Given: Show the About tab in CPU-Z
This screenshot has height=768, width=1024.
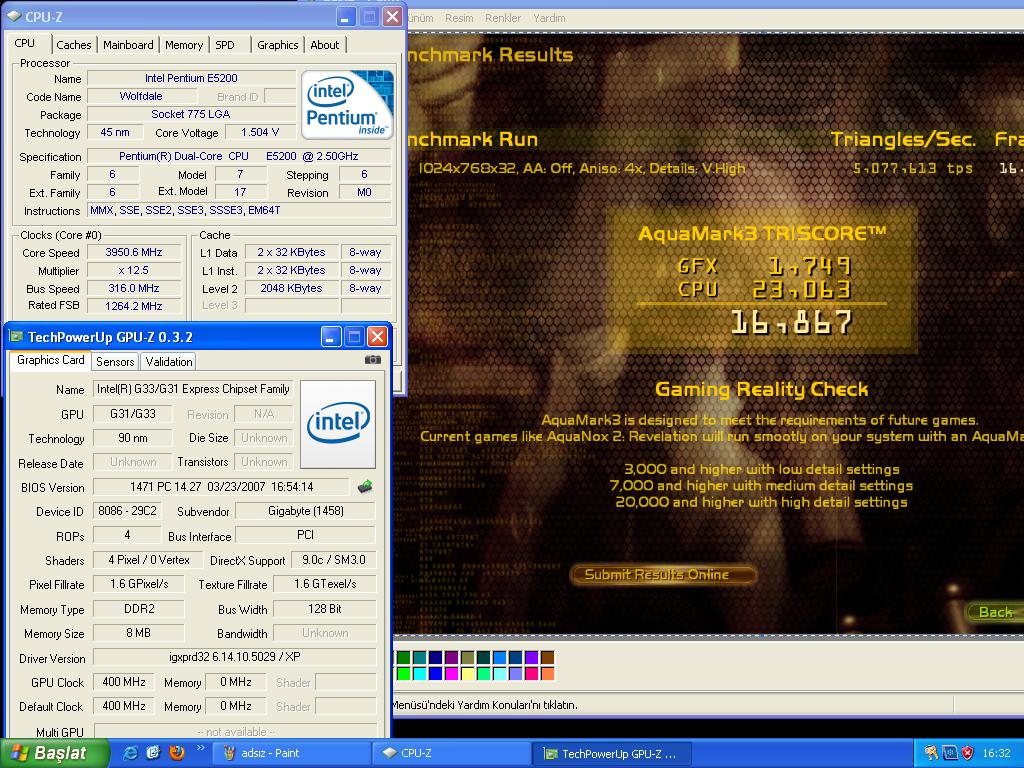Looking at the screenshot, I should [x=325, y=45].
